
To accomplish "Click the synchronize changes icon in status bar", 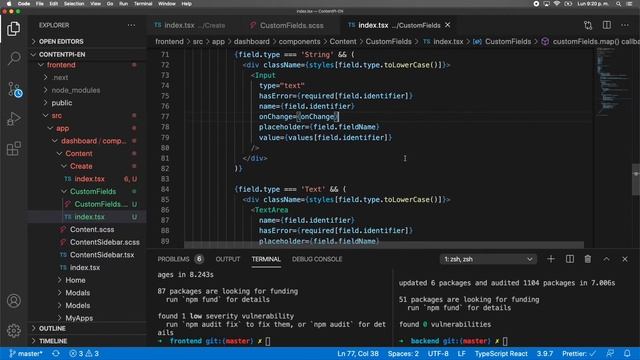I will point(56,353).
